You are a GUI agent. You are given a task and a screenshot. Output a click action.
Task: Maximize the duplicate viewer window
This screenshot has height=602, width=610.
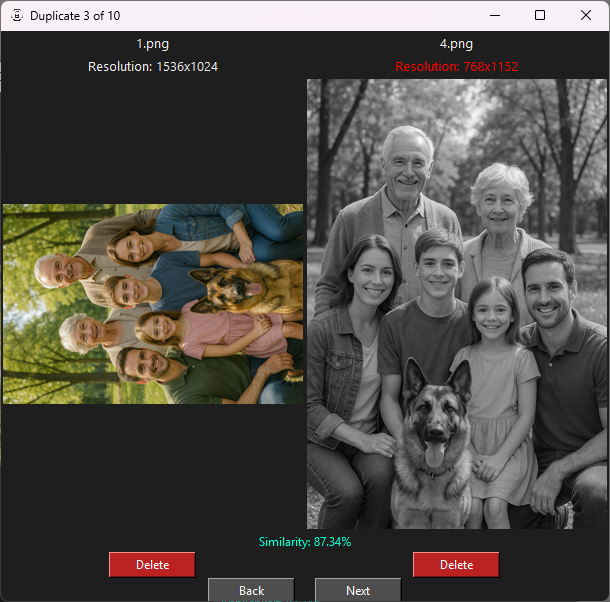tap(540, 16)
